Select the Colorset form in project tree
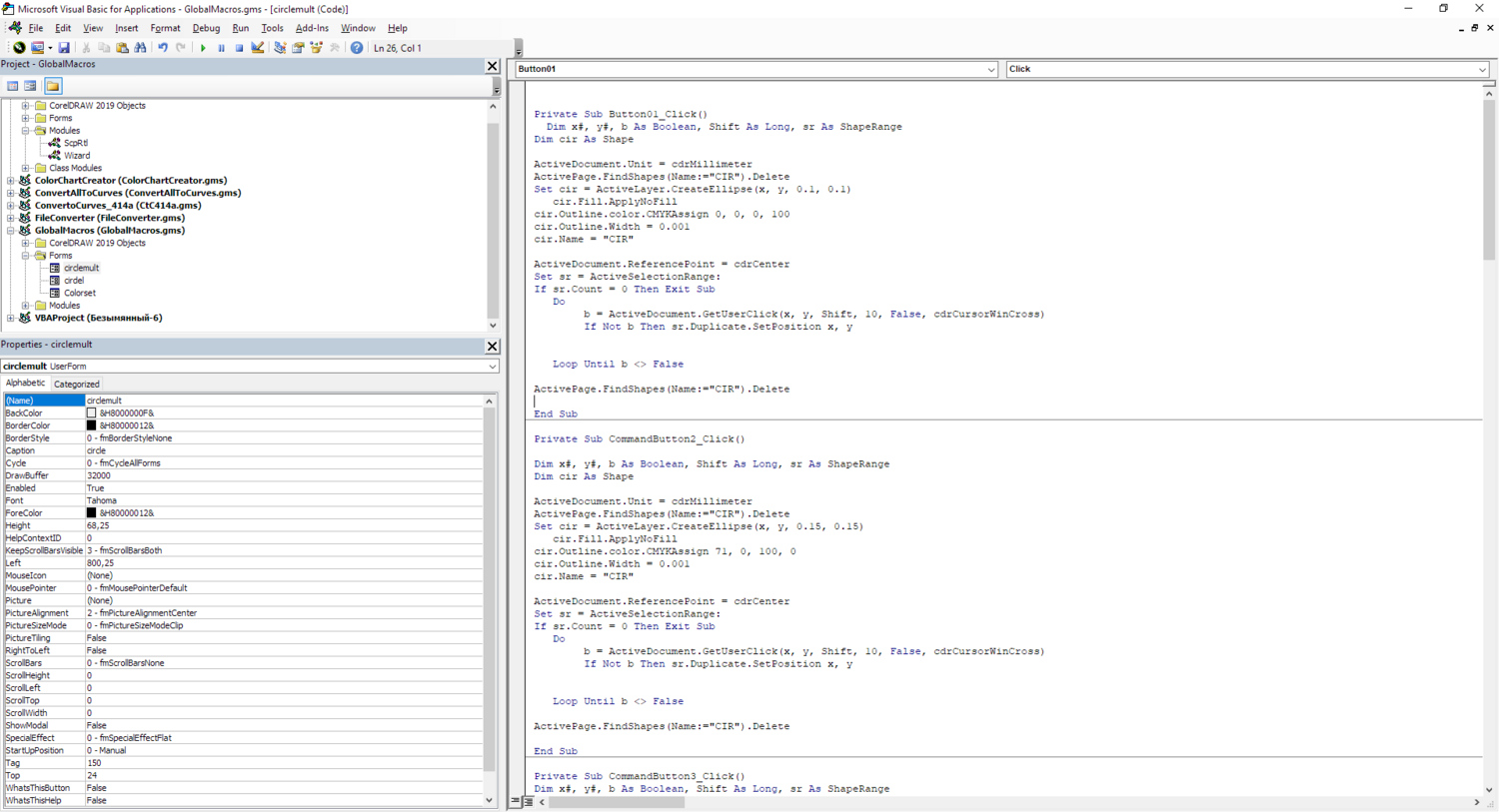Screen dimensions: 1499x812 [80, 293]
